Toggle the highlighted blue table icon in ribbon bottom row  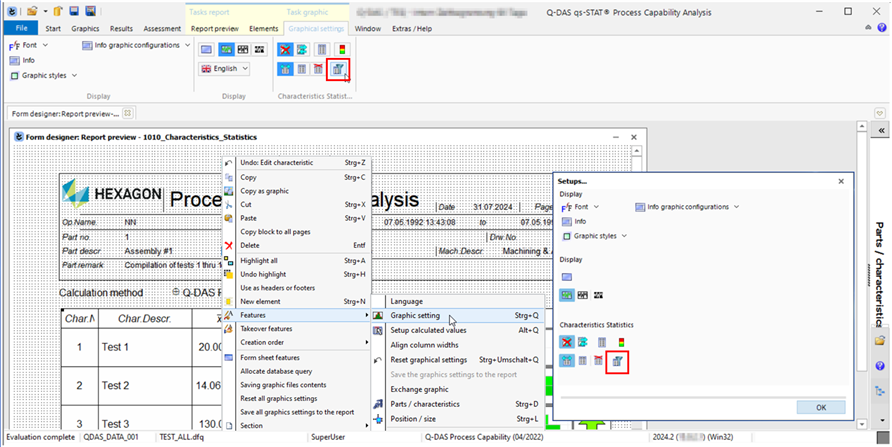(x=286, y=69)
